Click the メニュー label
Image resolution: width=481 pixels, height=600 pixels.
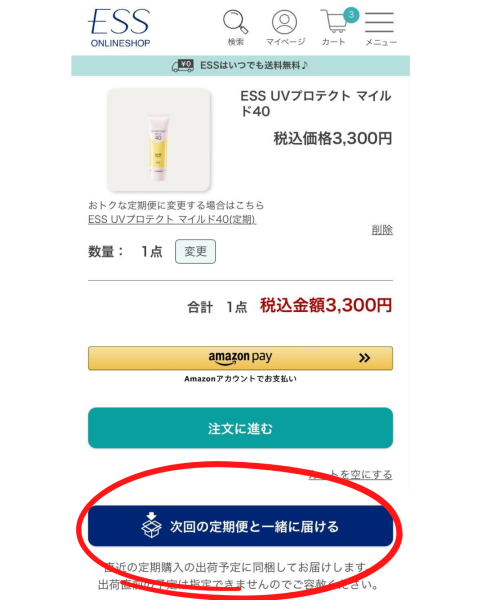[x=381, y=42]
